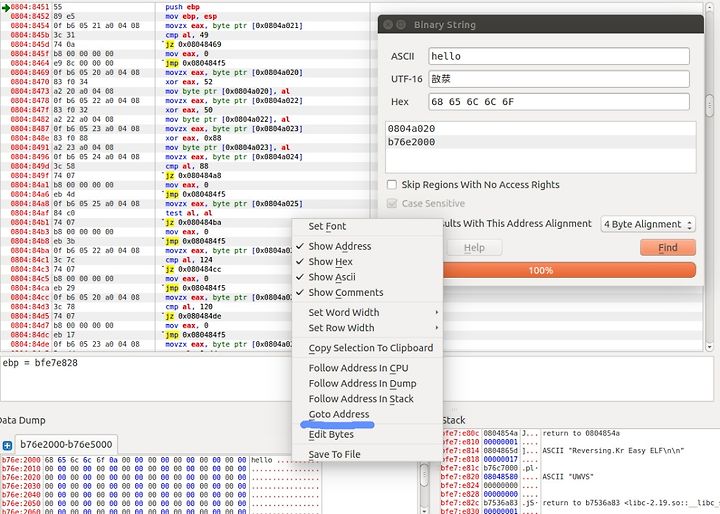Select the 'test al, al' instruction

click(189, 213)
